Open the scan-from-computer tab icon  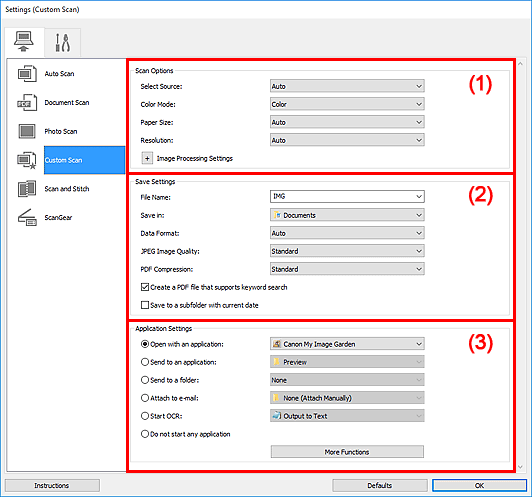[24, 41]
